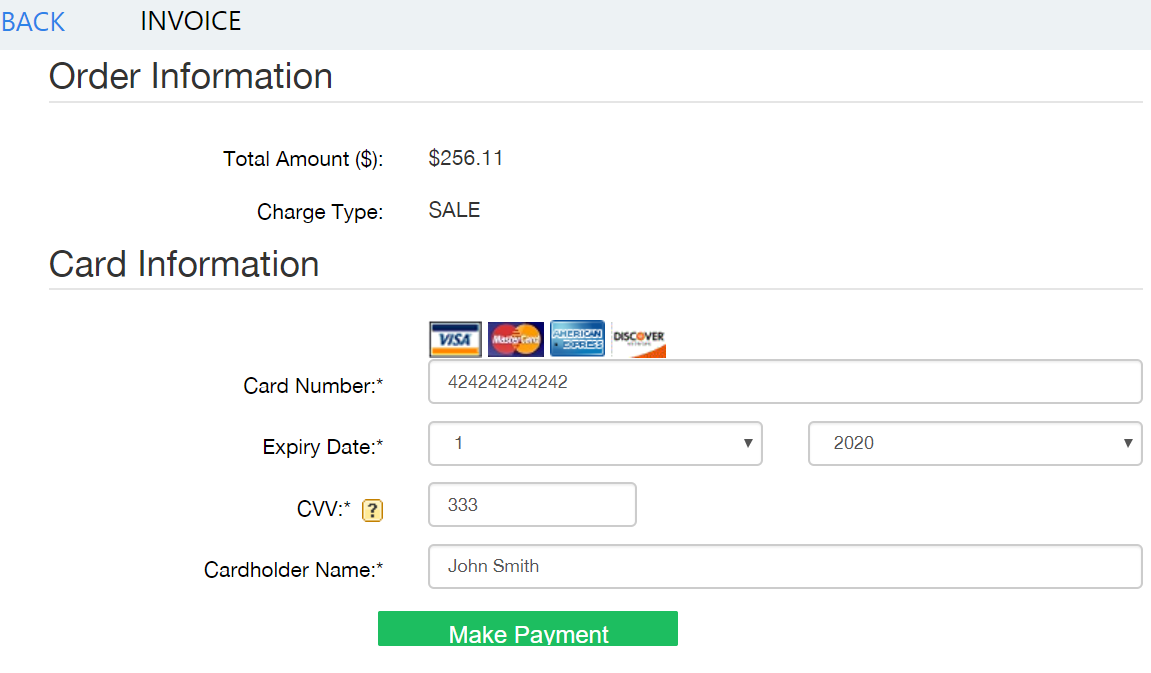The height and width of the screenshot is (673, 1151).
Task: Select the $256.11 total amount value
Action: [x=466, y=158]
